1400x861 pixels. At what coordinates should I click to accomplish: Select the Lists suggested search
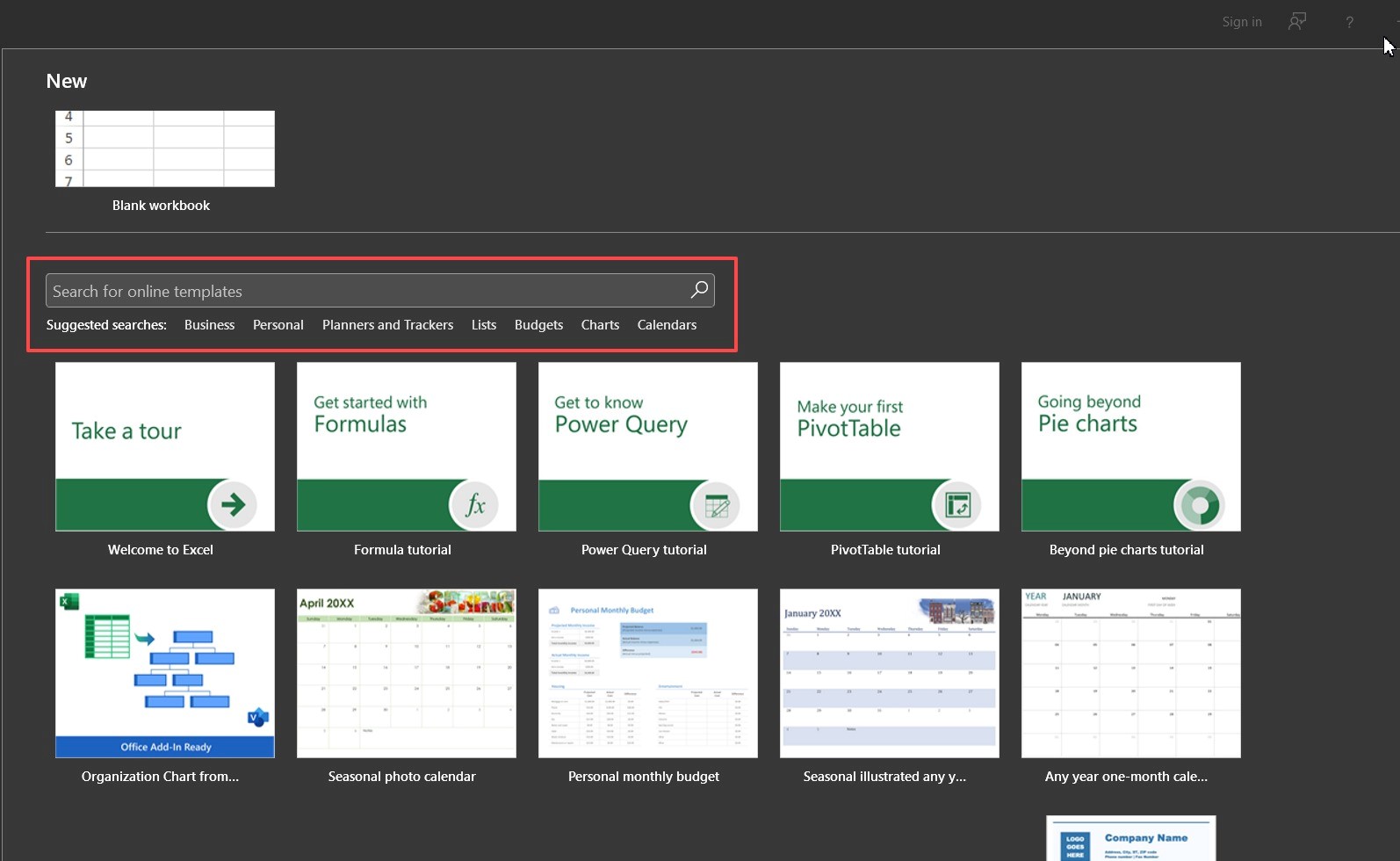[484, 325]
